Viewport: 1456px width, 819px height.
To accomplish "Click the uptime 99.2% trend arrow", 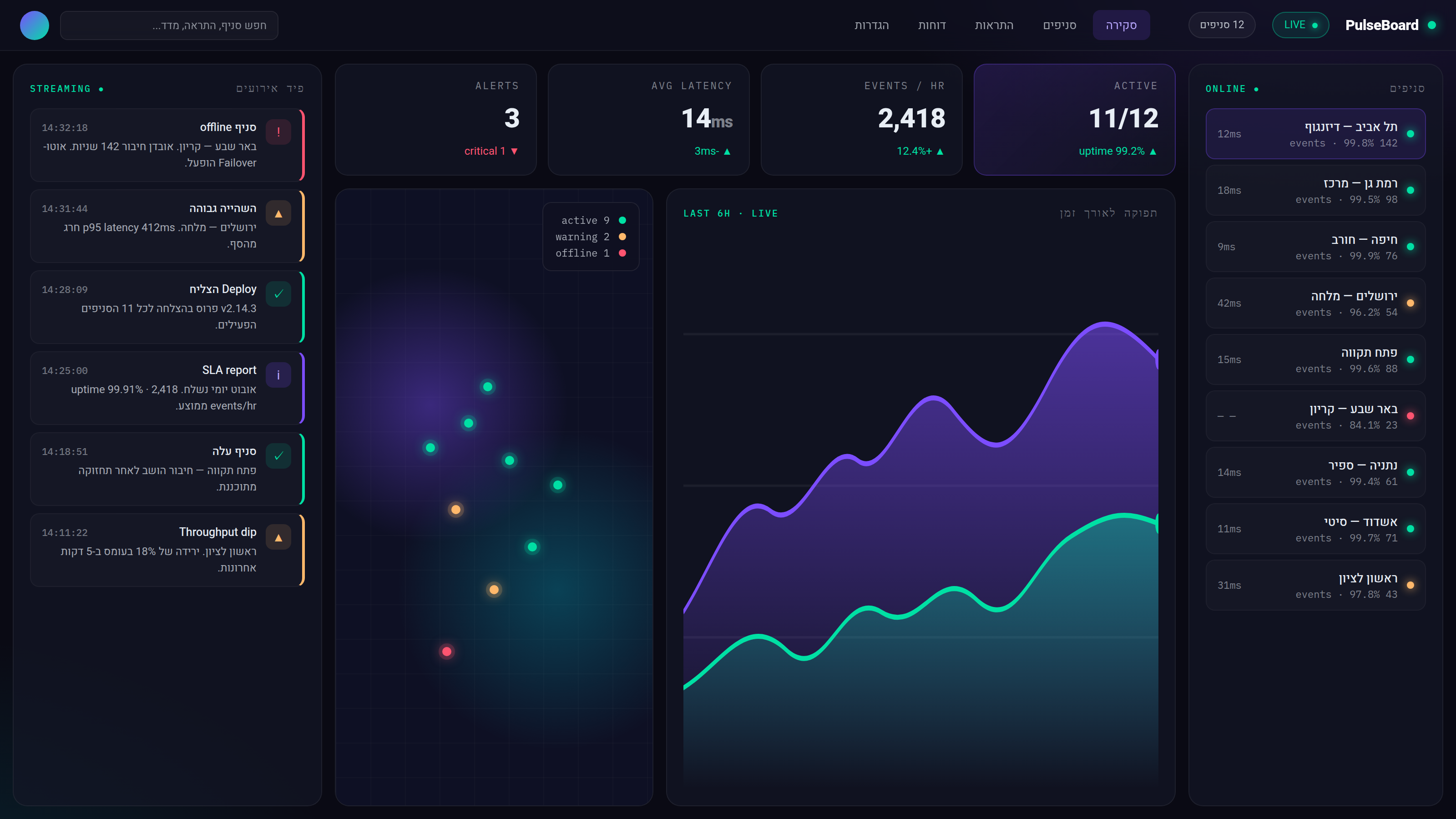I will point(1153,152).
